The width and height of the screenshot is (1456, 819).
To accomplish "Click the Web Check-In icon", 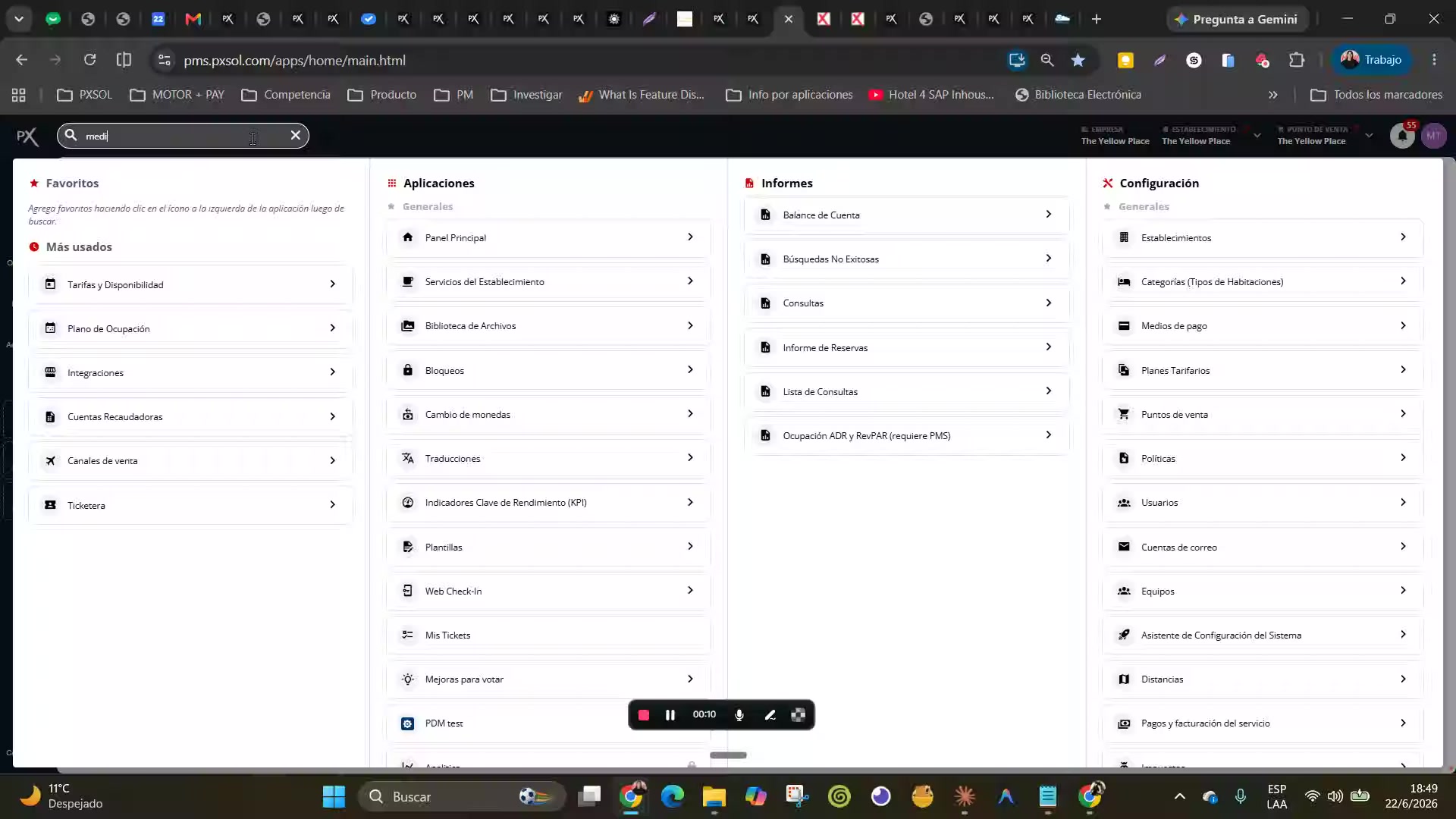I will pos(408,591).
